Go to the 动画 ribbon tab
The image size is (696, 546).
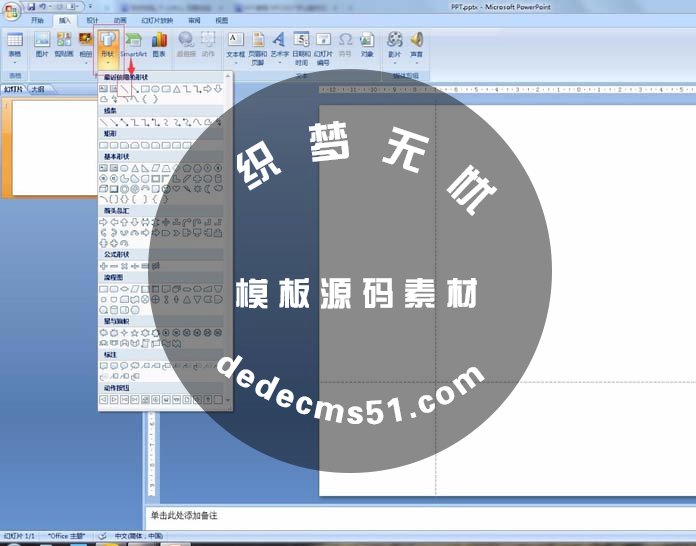pyautogui.click(x=120, y=20)
